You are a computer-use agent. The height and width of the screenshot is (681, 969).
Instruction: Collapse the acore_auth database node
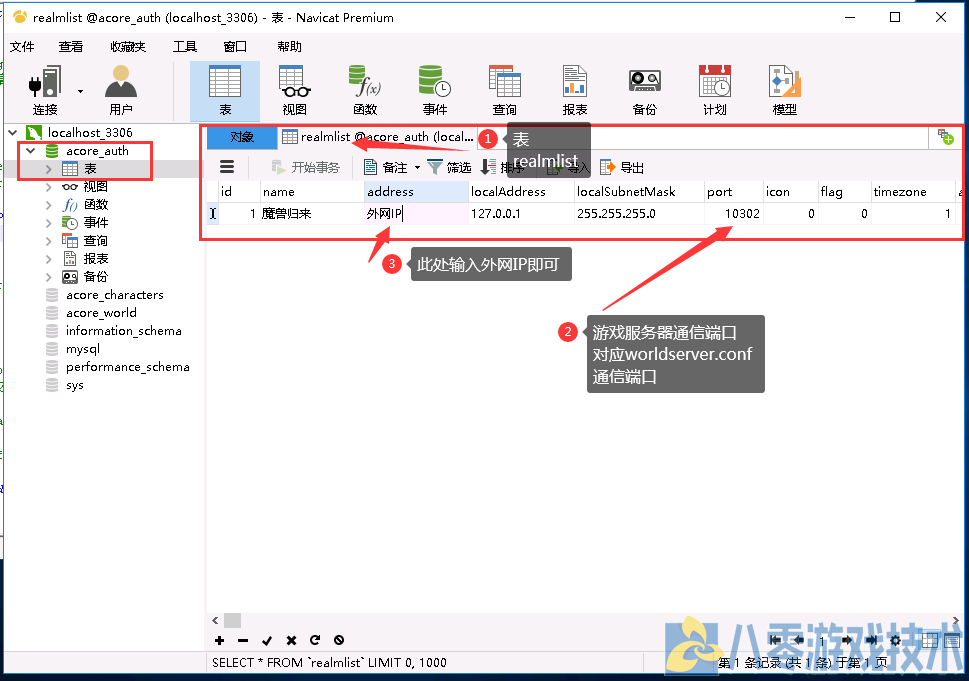coord(31,151)
